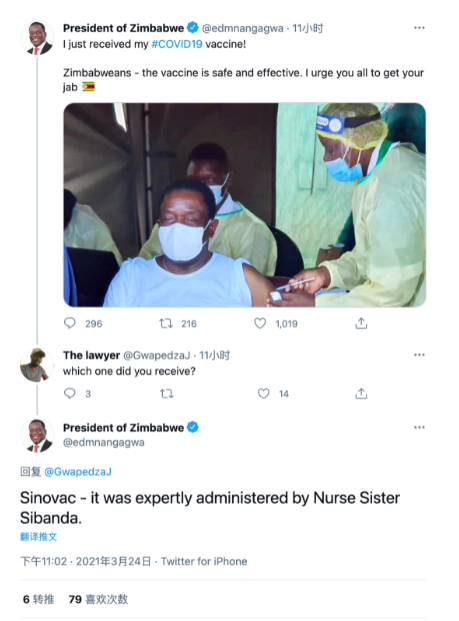The height and width of the screenshot is (621, 459).
Task: Retweet The lawyer's tweet
Action: pos(166,394)
